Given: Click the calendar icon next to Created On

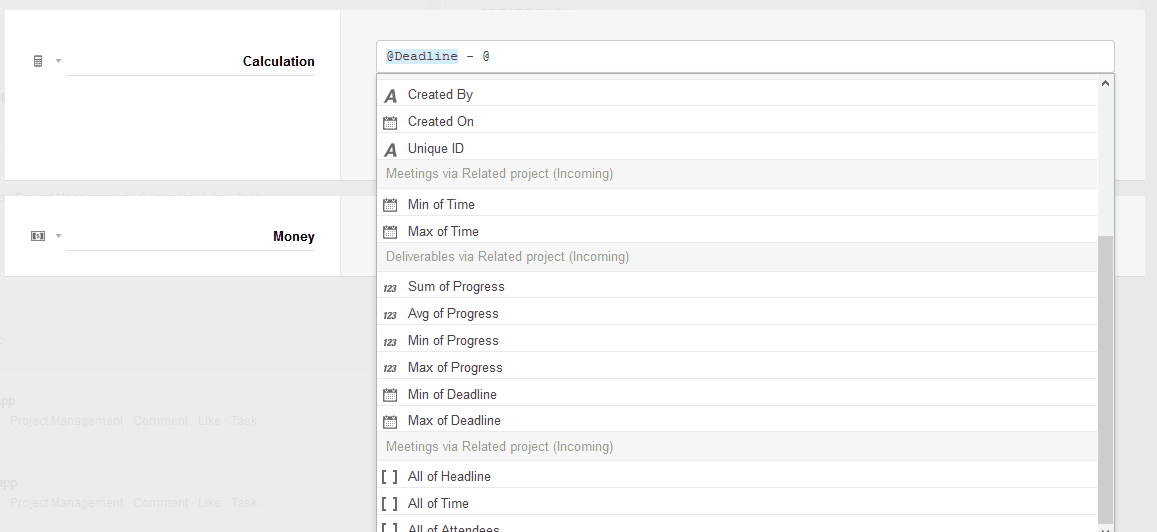Looking at the screenshot, I should click(390, 122).
